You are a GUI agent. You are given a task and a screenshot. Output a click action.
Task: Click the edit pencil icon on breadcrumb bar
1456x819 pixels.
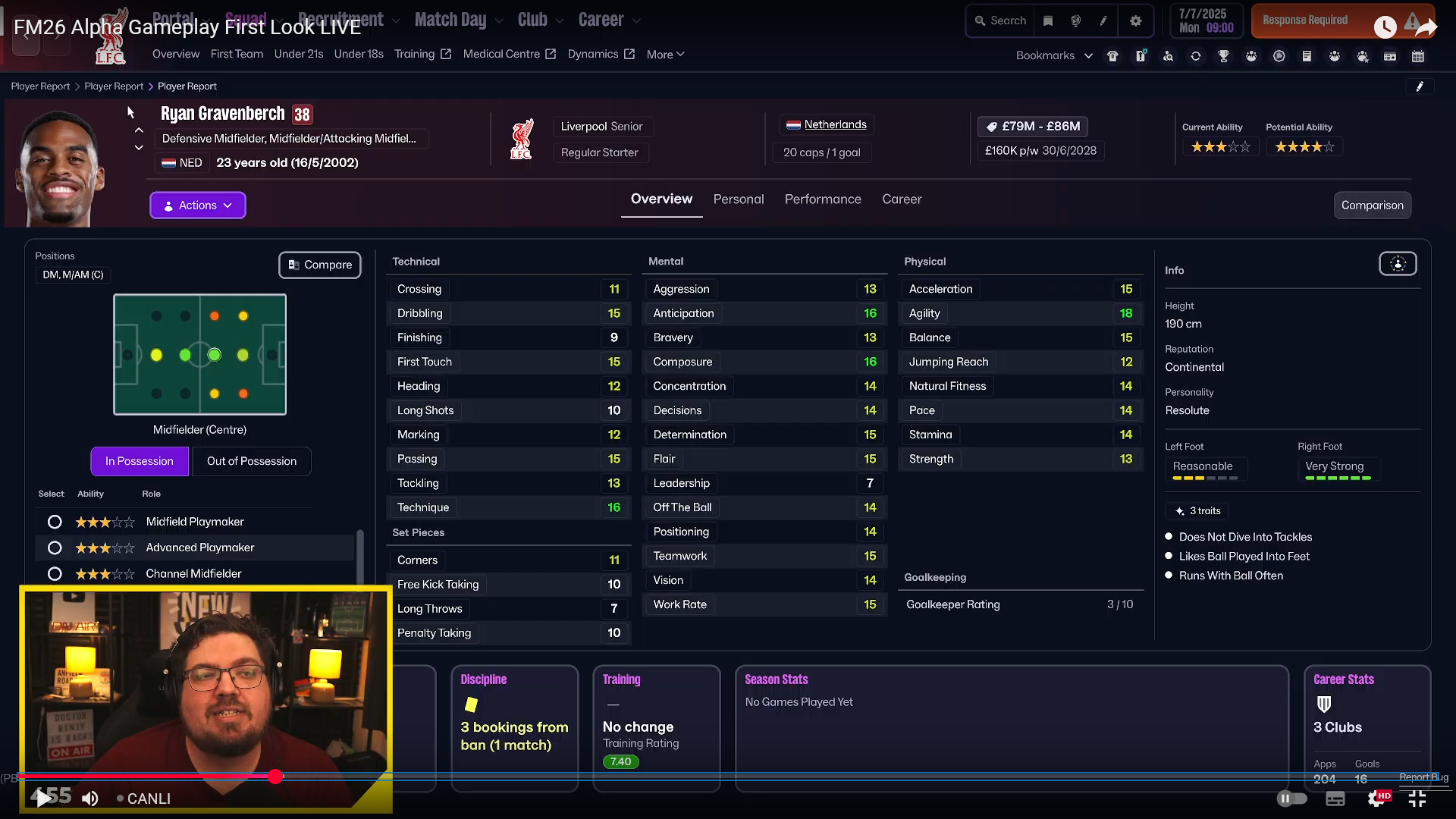1420,86
